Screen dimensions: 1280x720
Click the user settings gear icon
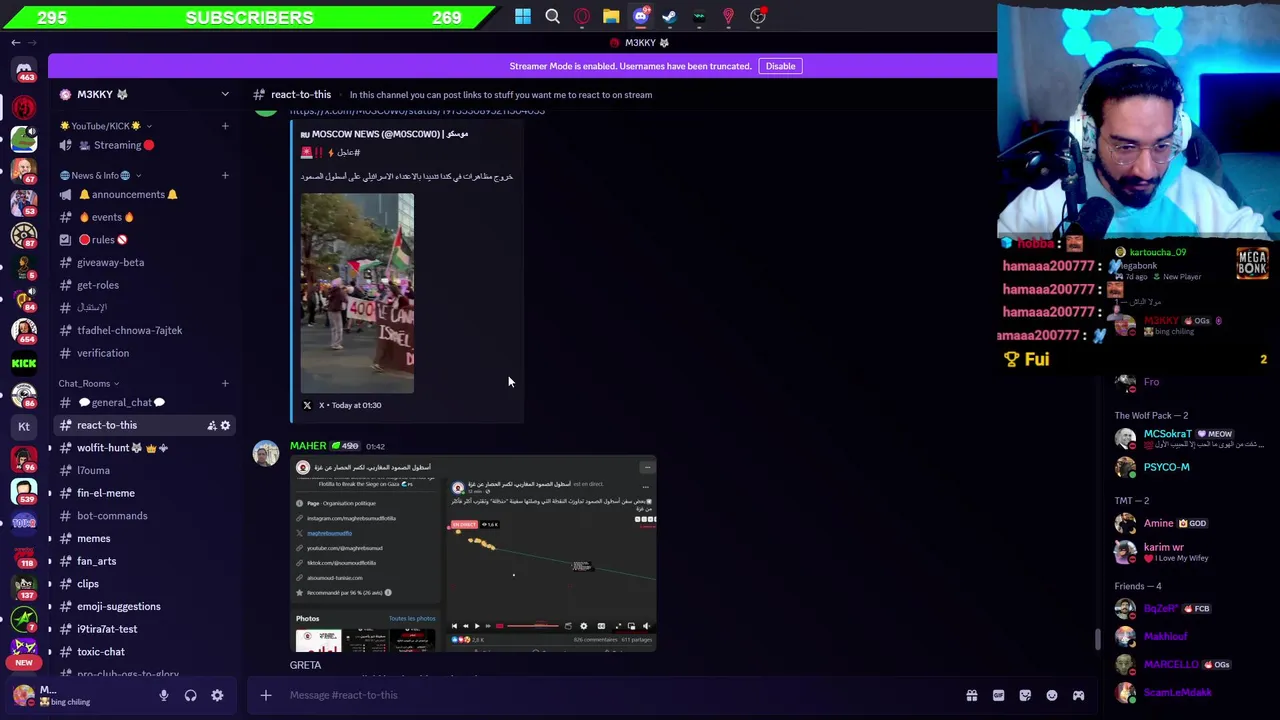217,695
